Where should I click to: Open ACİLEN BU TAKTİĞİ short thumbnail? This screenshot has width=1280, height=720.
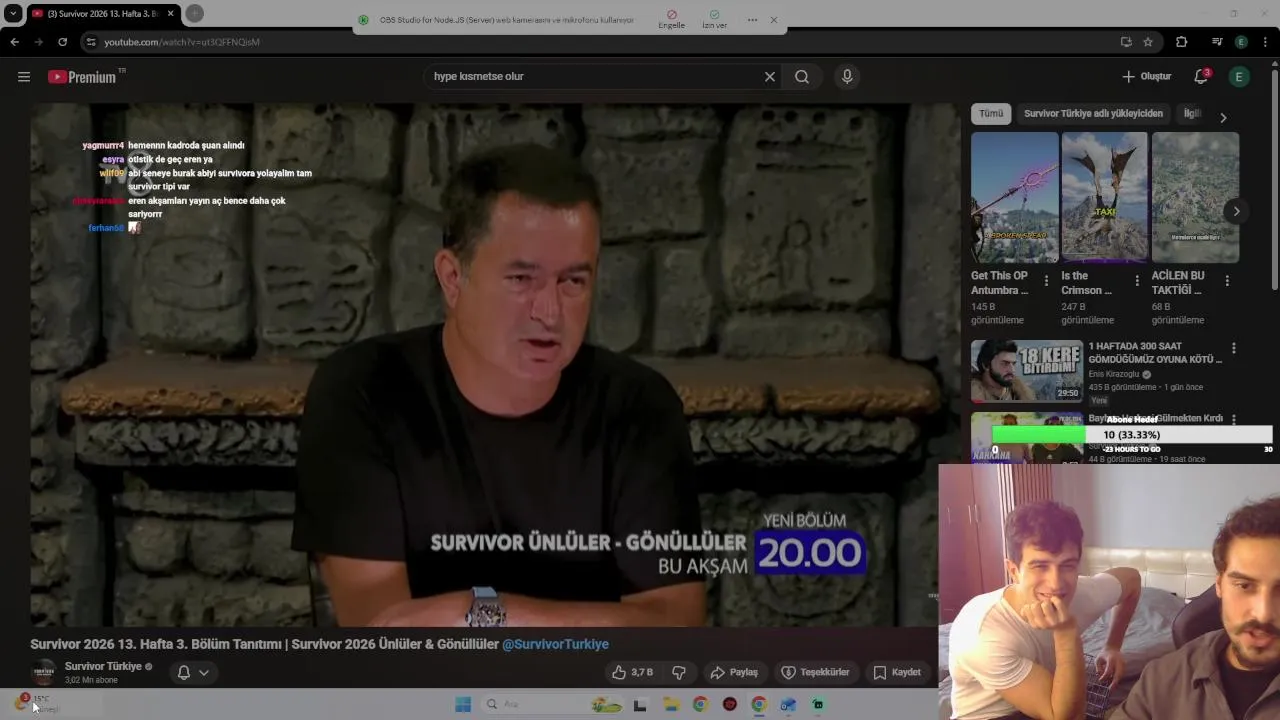[1195, 198]
